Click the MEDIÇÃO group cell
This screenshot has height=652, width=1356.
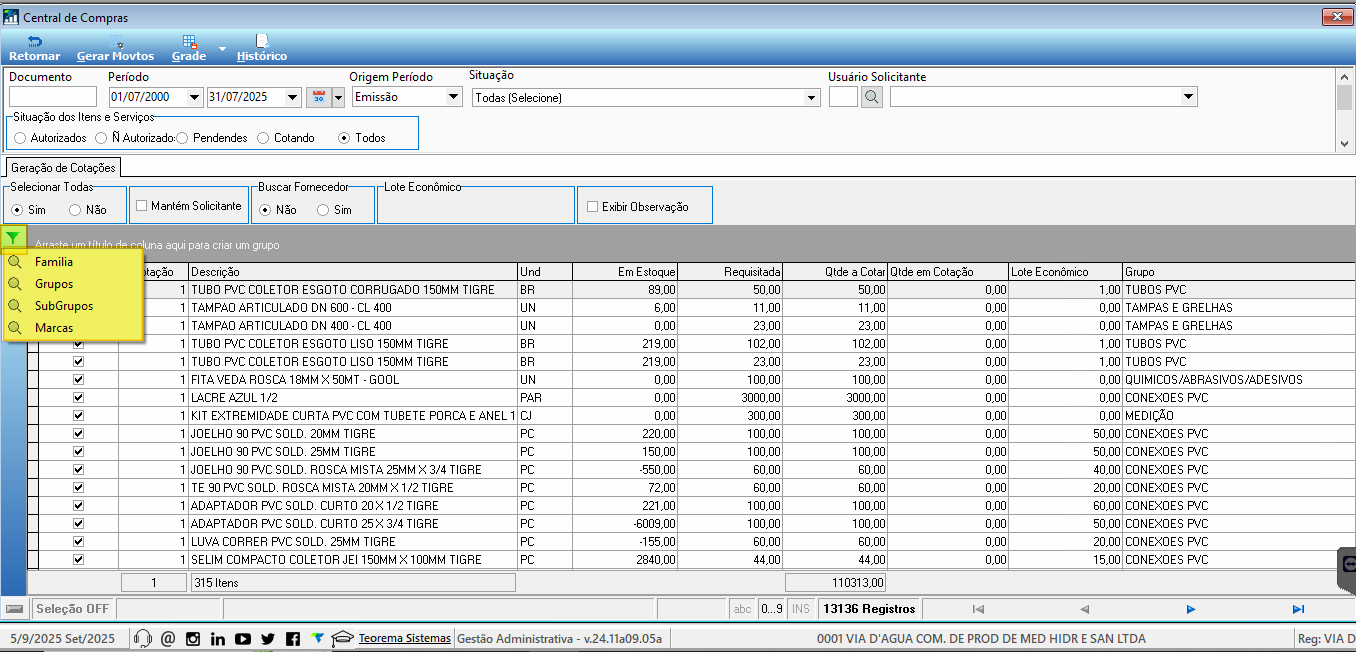(1239, 416)
